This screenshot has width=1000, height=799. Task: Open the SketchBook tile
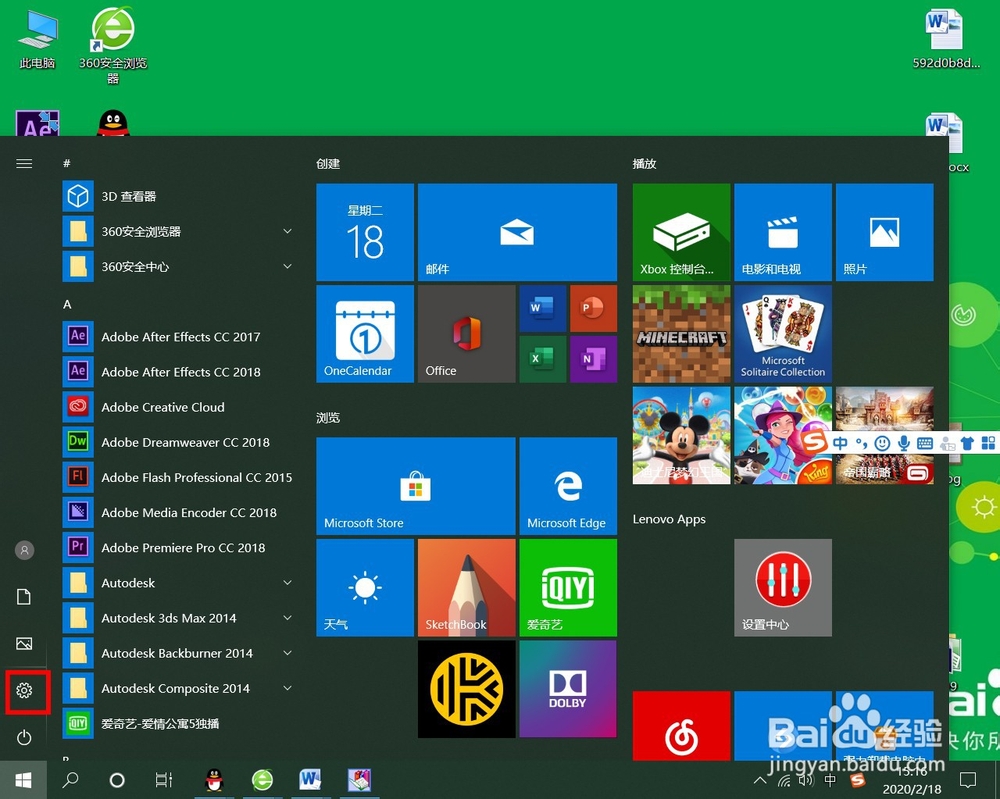466,587
